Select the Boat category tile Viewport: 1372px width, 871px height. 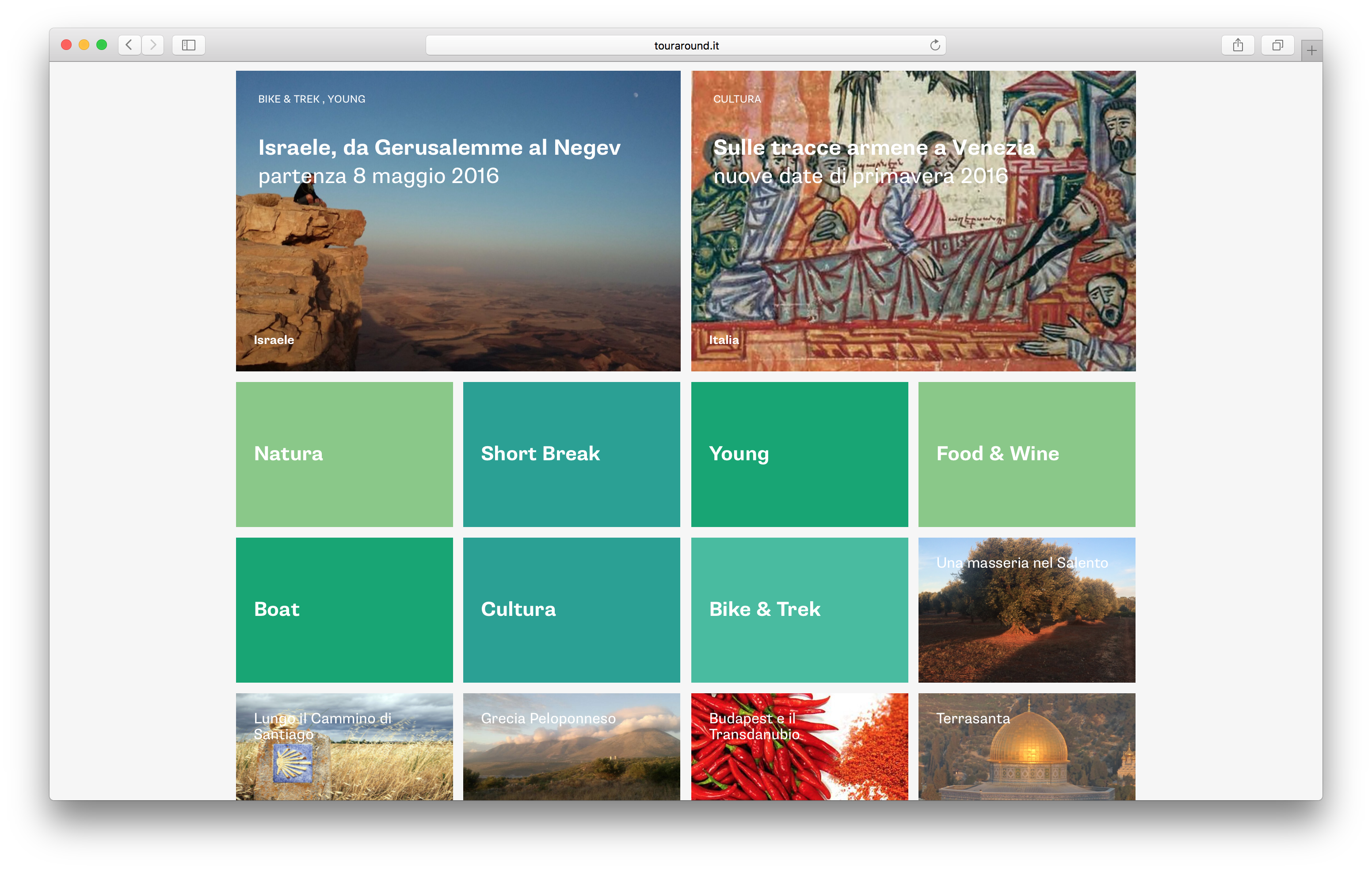[x=344, y=610]
